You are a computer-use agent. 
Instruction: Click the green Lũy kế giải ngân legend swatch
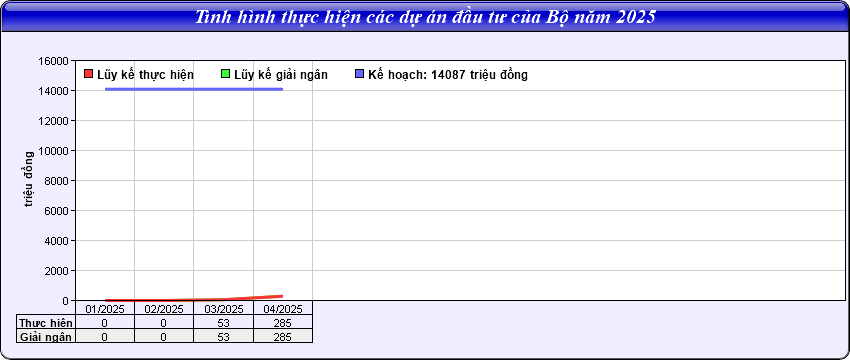click(x=226, y=74)
